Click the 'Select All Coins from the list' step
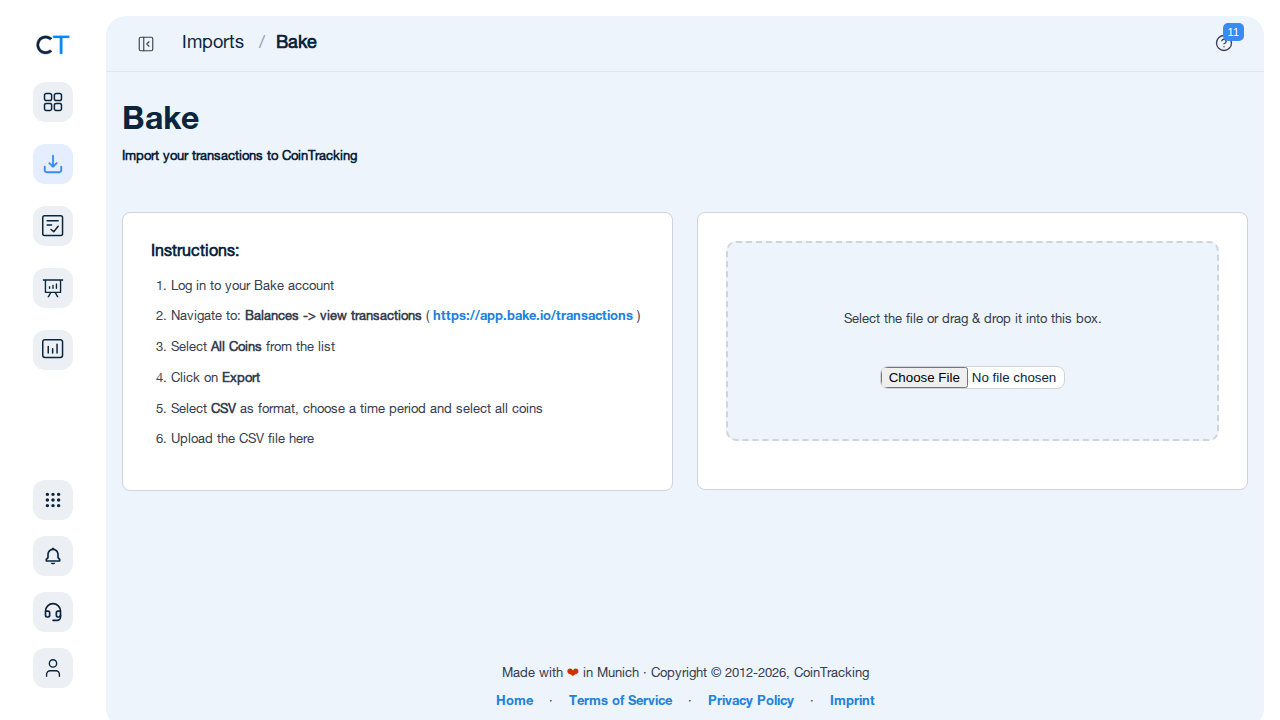 pos(253,347)
